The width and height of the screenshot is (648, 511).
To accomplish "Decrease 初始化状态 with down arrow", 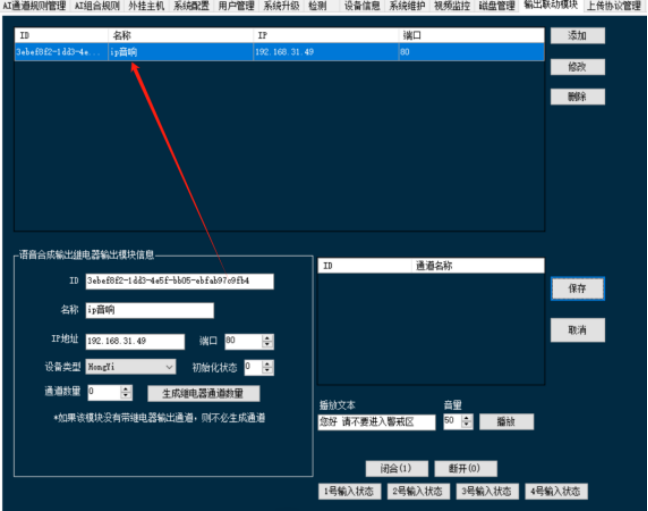I will (x=267, y=371).
